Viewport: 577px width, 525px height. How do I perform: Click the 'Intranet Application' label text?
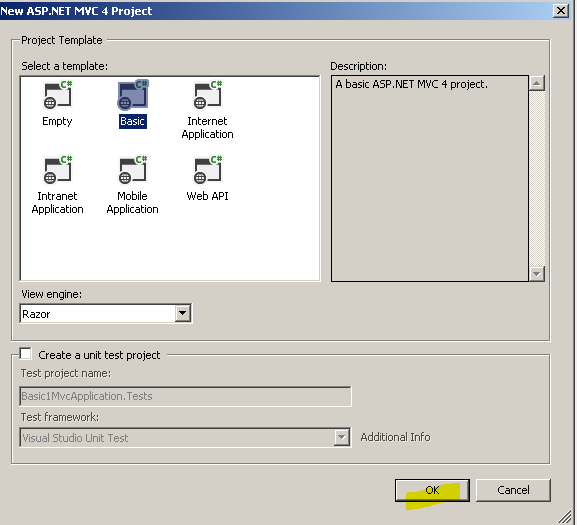[57, 203]
